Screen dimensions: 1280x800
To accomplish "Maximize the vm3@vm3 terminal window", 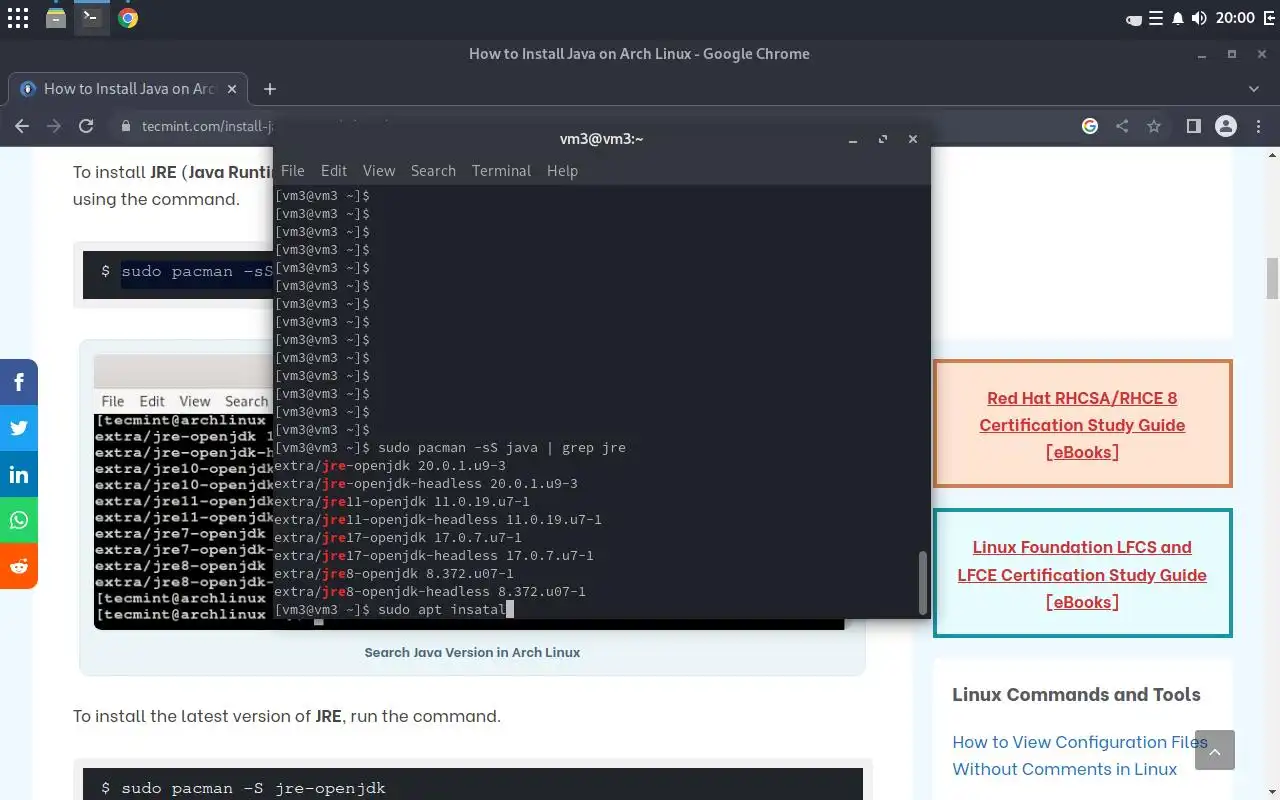I will (x=882, y=139).
